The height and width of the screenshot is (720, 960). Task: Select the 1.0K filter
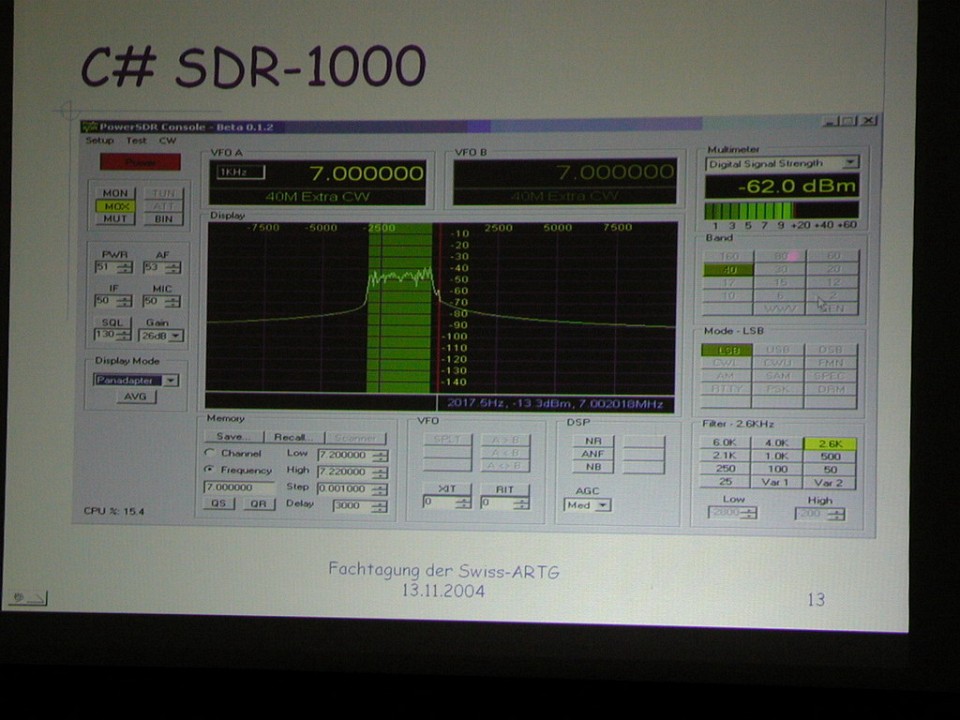pos(776,456)
